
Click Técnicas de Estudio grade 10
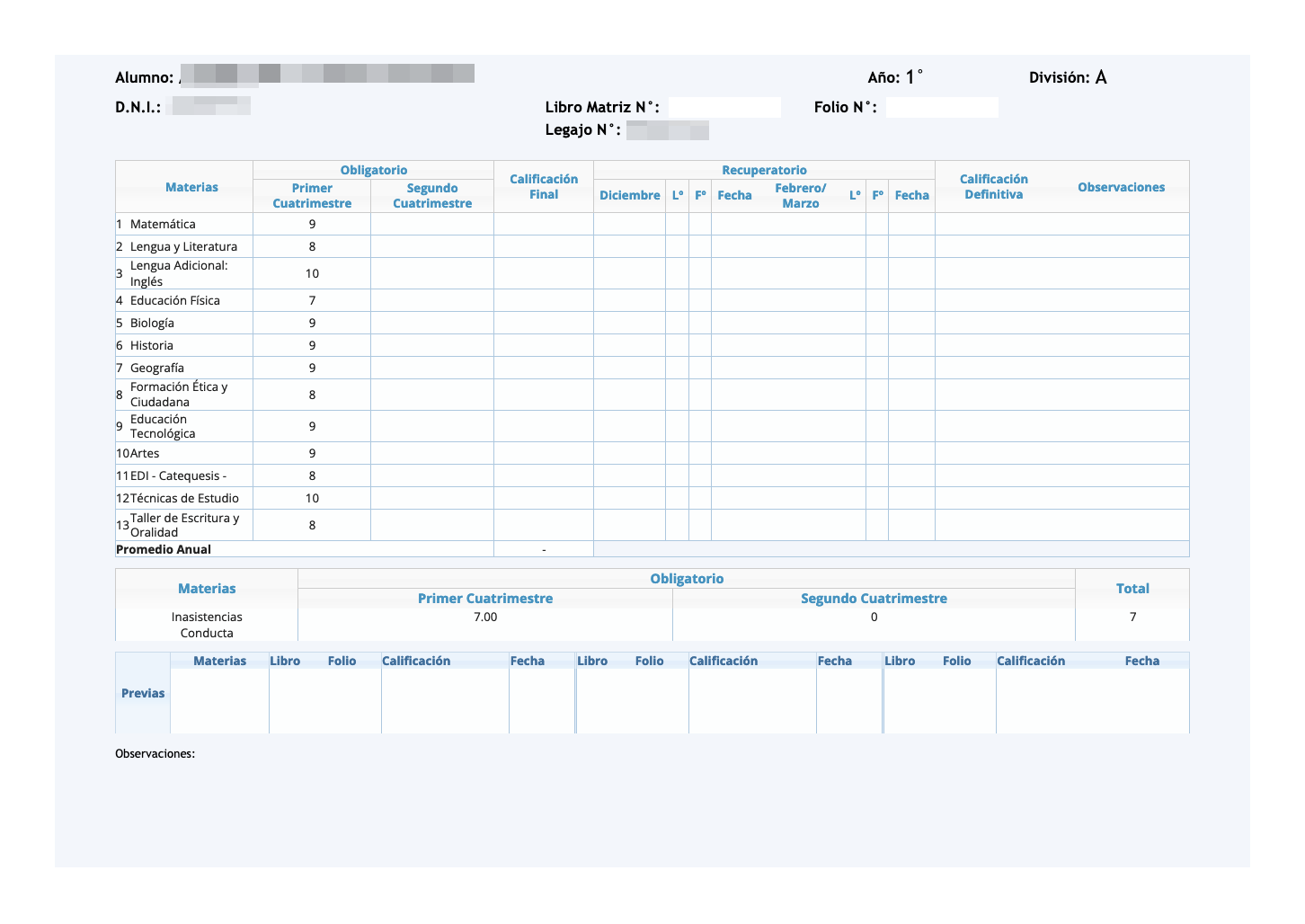pyautogui.click(x=312, y=498)
